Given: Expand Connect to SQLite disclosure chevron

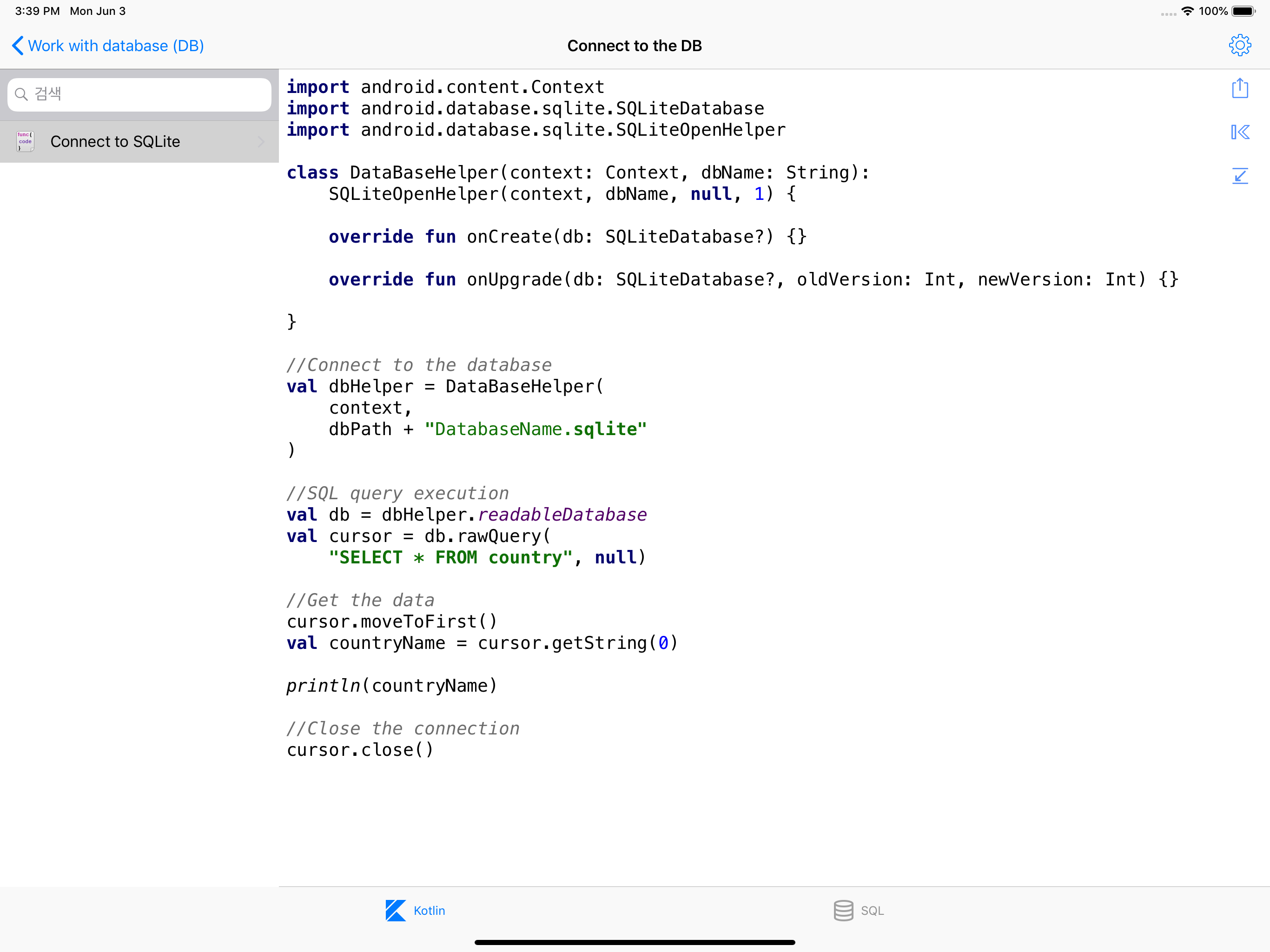Looking at the screenshot, I should pos(261,141).
